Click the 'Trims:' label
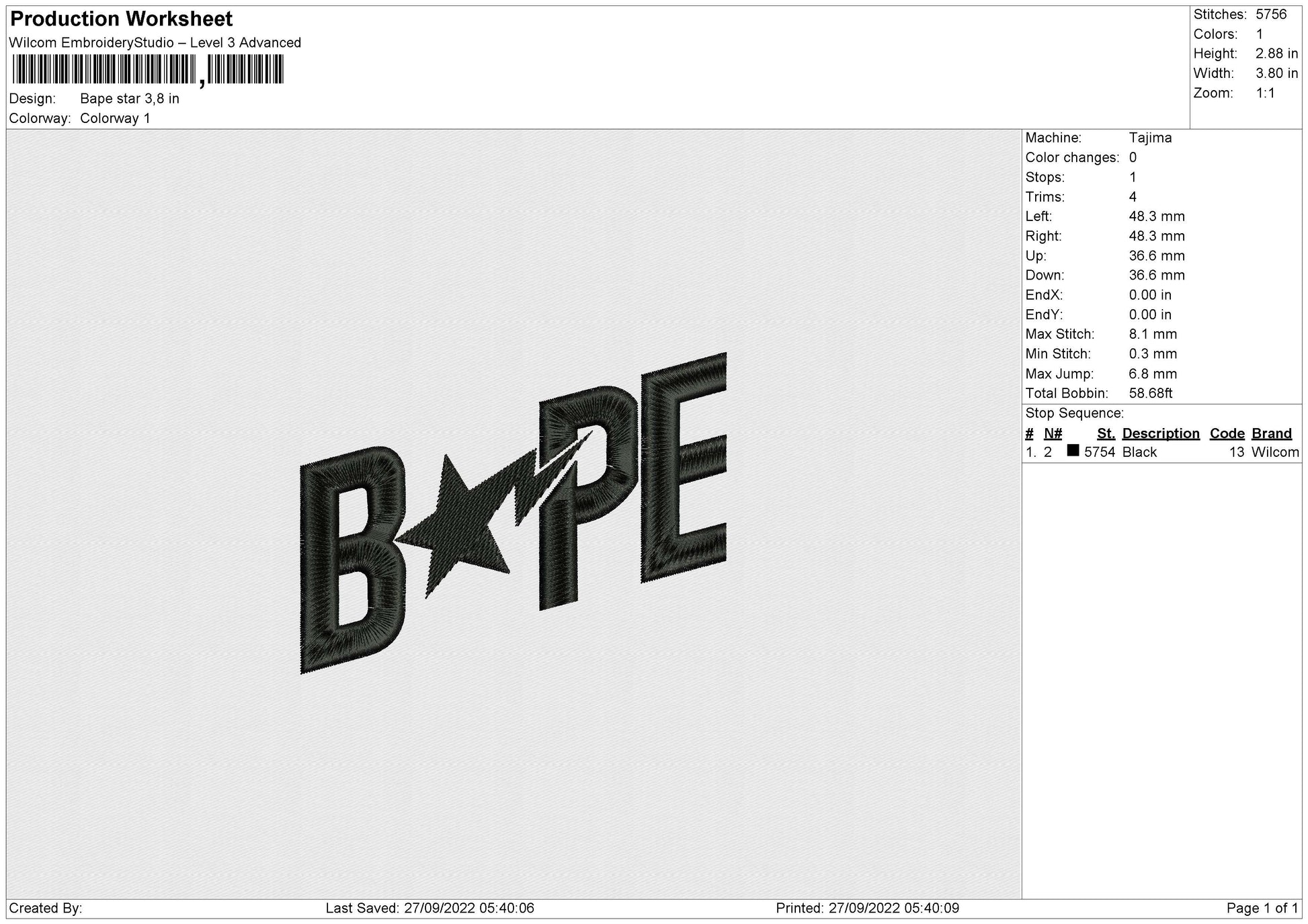The height and width of the screenshot is (924, 1308). pyautogui.click(x=1045, y=197)
